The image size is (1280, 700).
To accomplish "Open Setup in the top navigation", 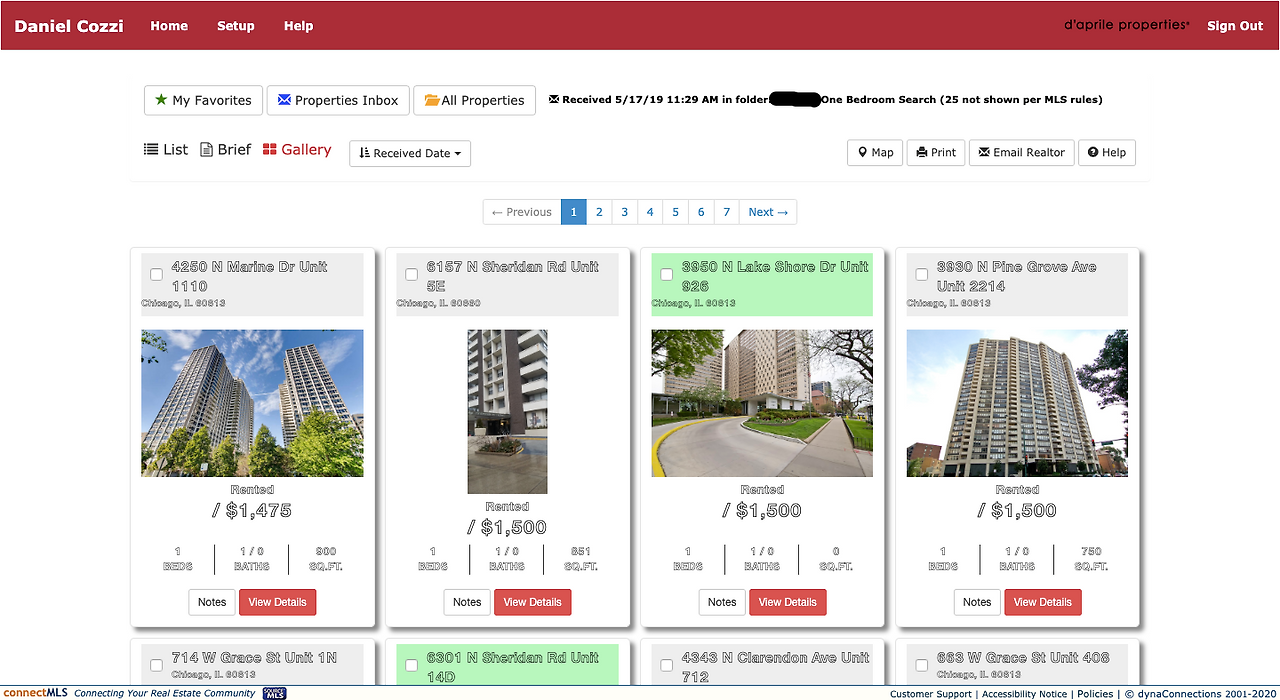I will (x=236, y=26).
